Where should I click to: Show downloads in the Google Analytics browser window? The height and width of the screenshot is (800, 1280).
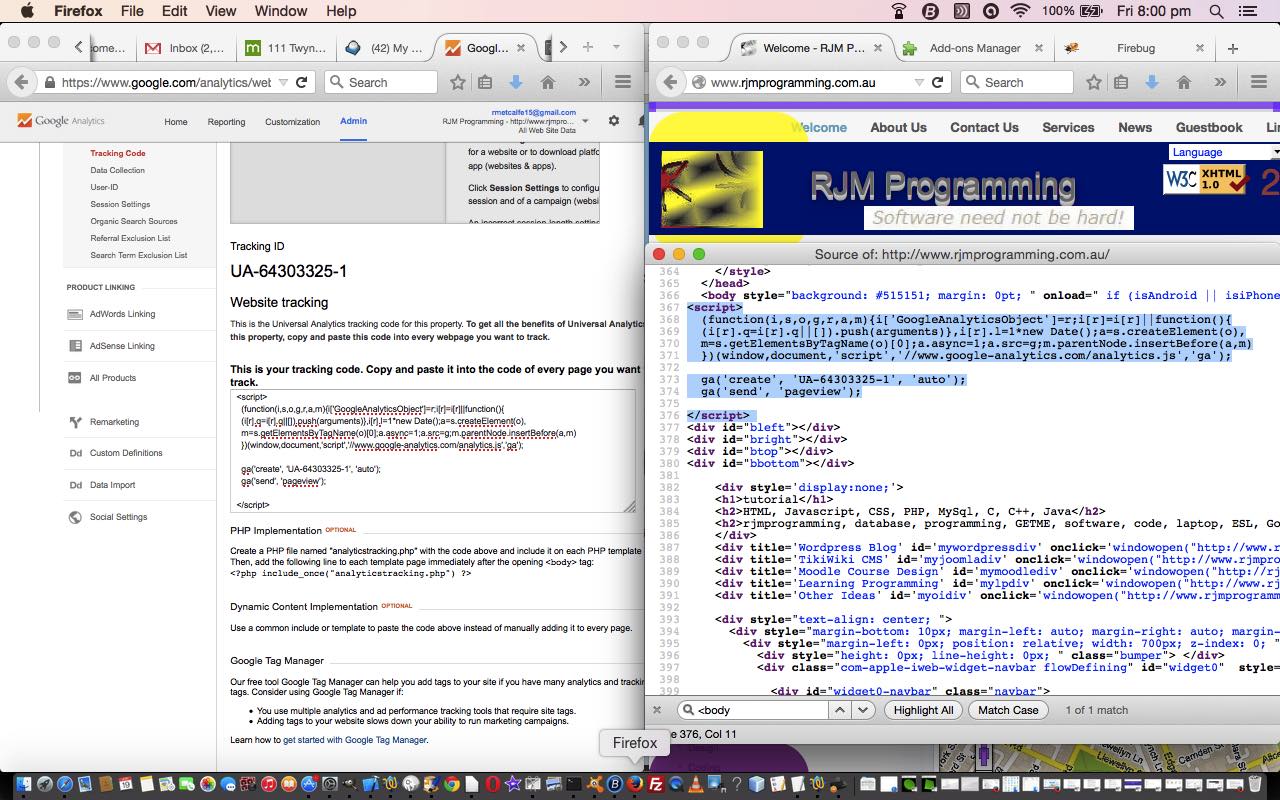click(x=516, y=82)
